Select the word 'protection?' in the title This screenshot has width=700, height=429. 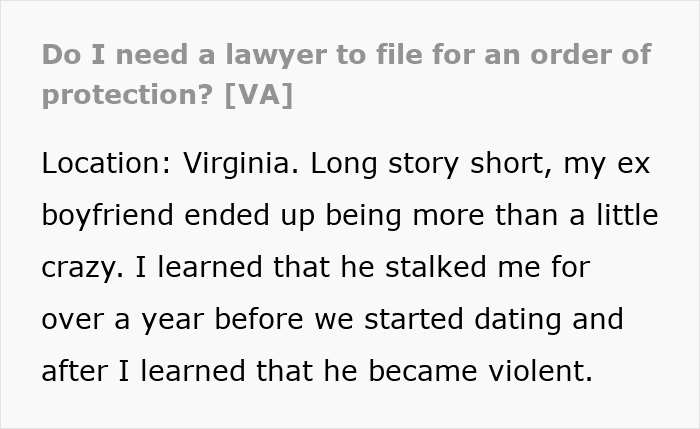click(128, 95)
